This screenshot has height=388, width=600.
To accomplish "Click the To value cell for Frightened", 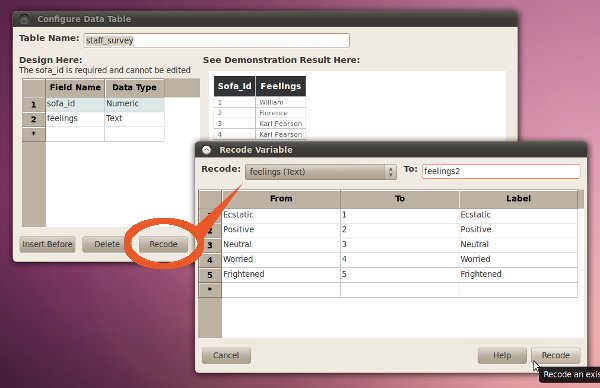I will click(400, 274).
